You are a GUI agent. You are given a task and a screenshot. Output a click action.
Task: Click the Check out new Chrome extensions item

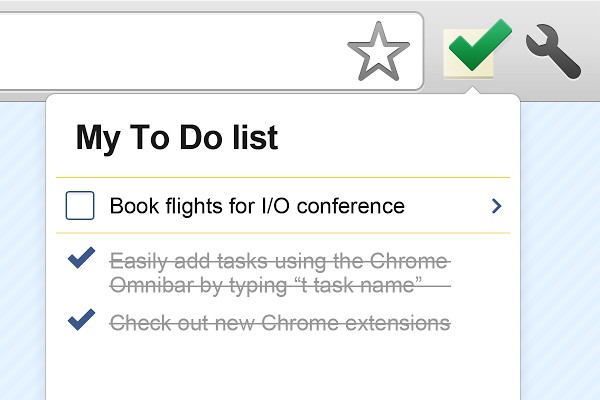point(279,323)
